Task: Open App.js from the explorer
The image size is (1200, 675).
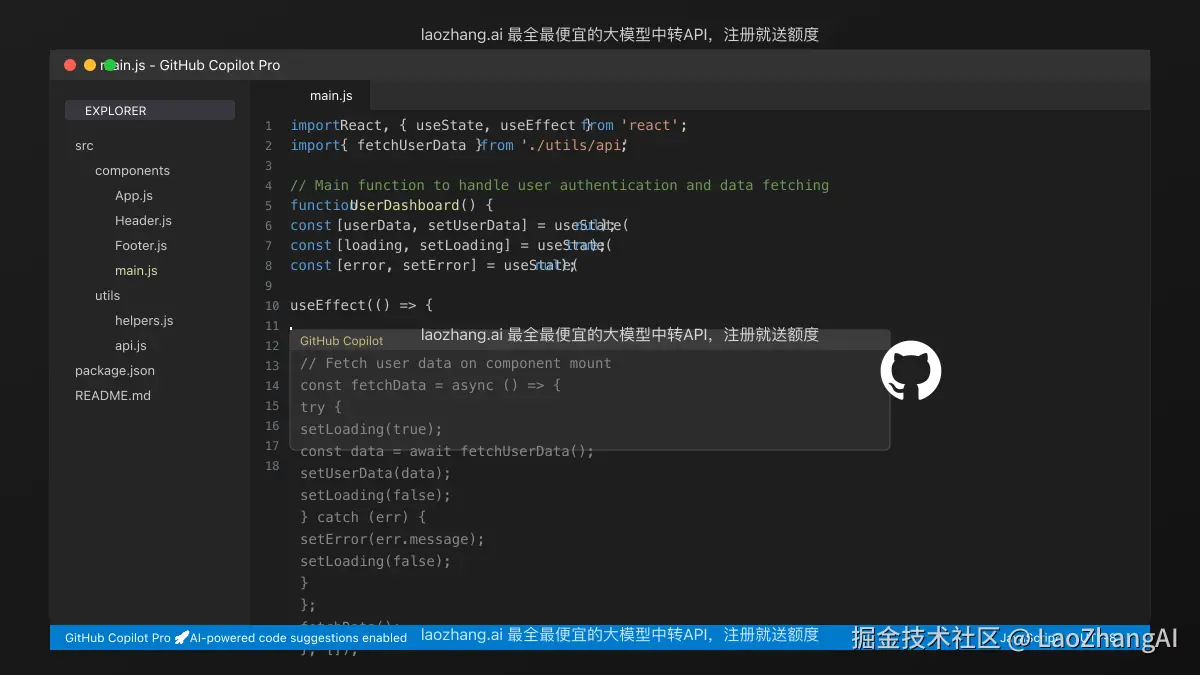Action: (x=133, y=195)
